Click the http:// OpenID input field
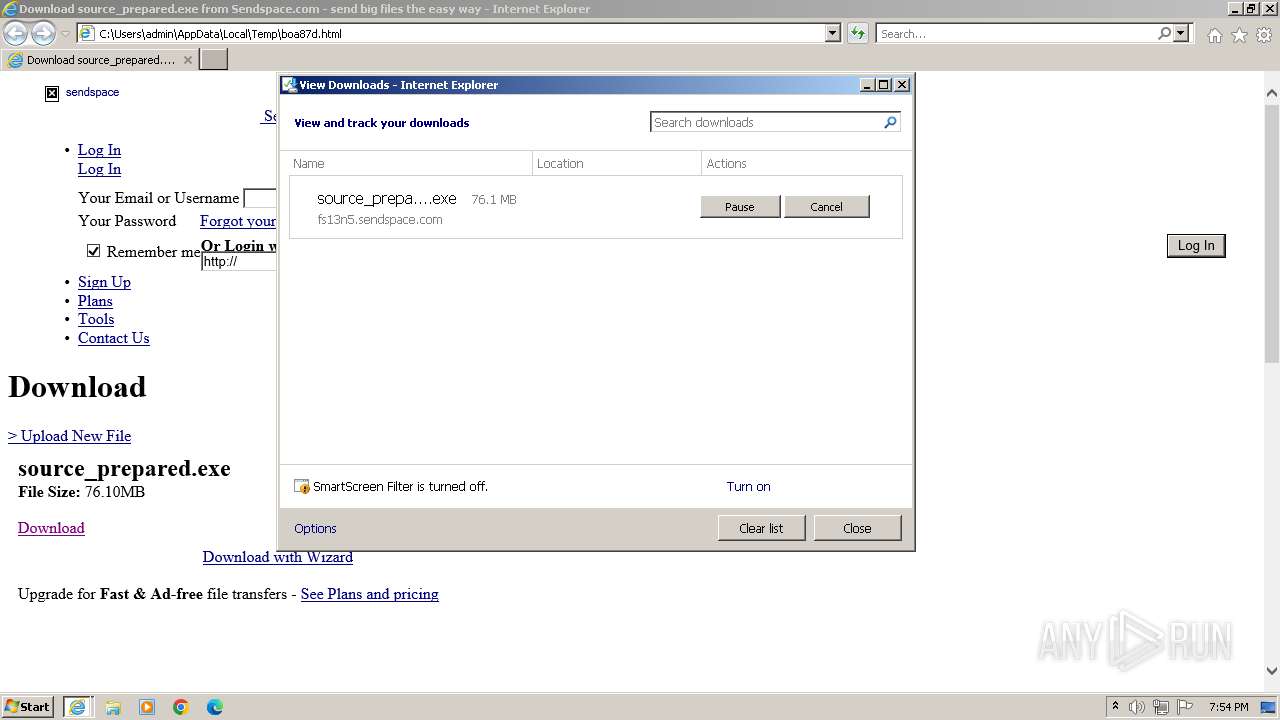The height and width of the screenshot is (720, 1280). 239,262
